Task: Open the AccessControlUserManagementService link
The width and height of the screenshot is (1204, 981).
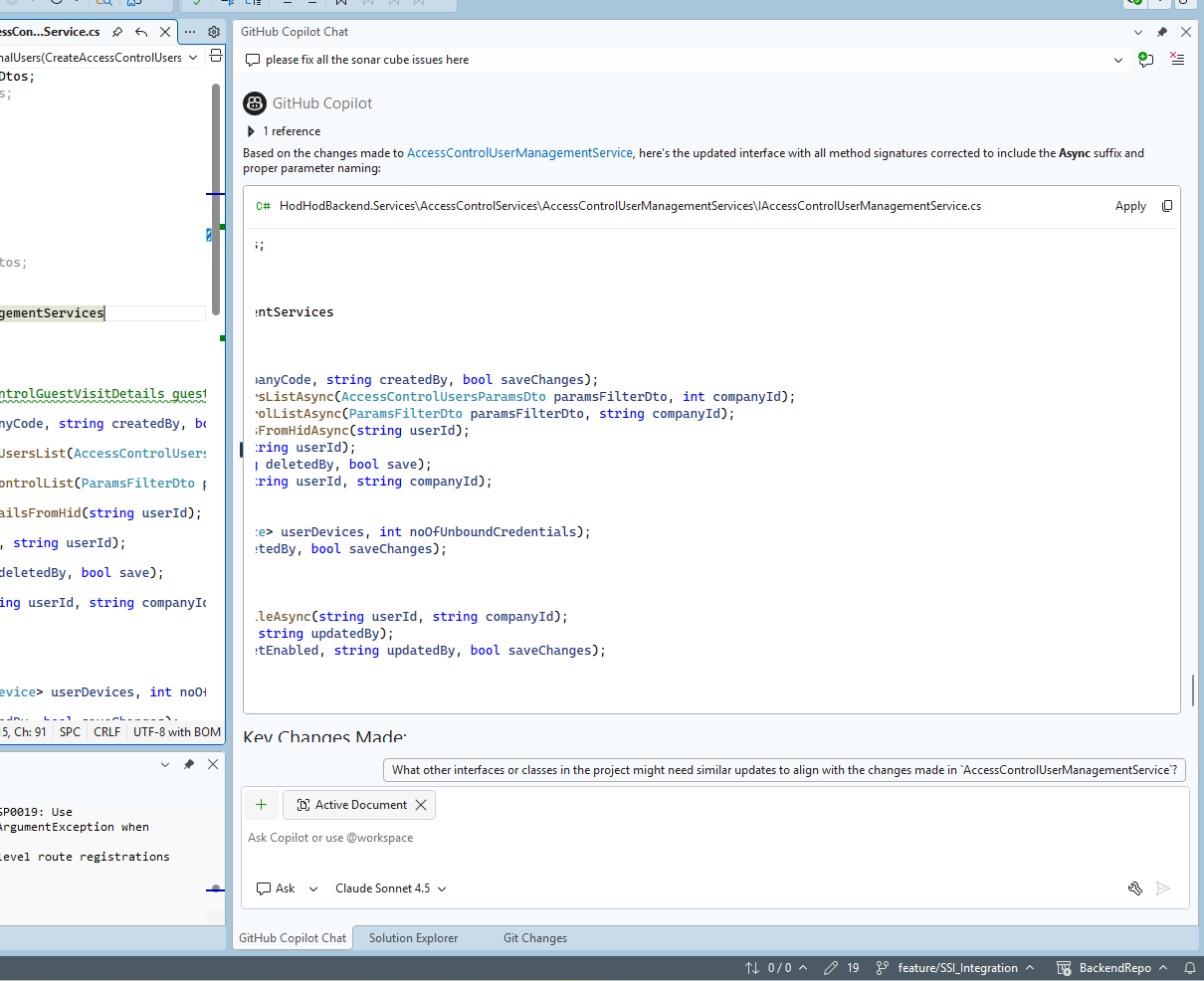Action: 519,153
